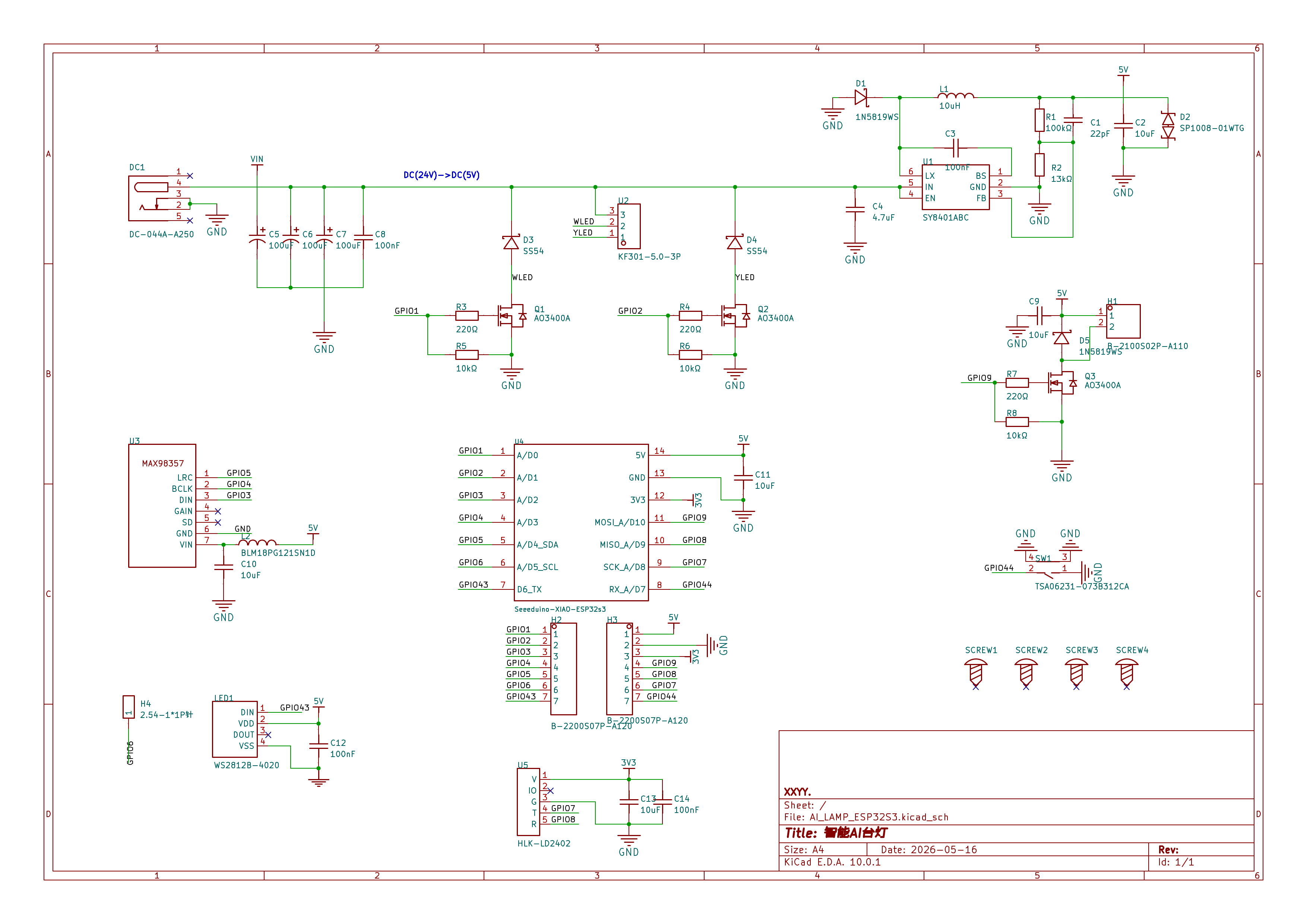The image size is (1307, 924).
Task: Click the H3 7-pin header symbol
Action: (x=619, y=668)
